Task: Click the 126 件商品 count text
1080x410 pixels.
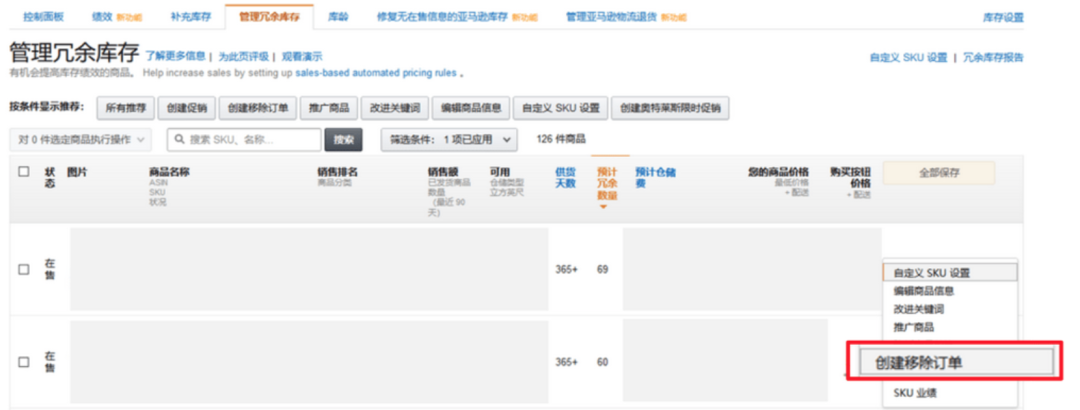Action: coord(561,139)
